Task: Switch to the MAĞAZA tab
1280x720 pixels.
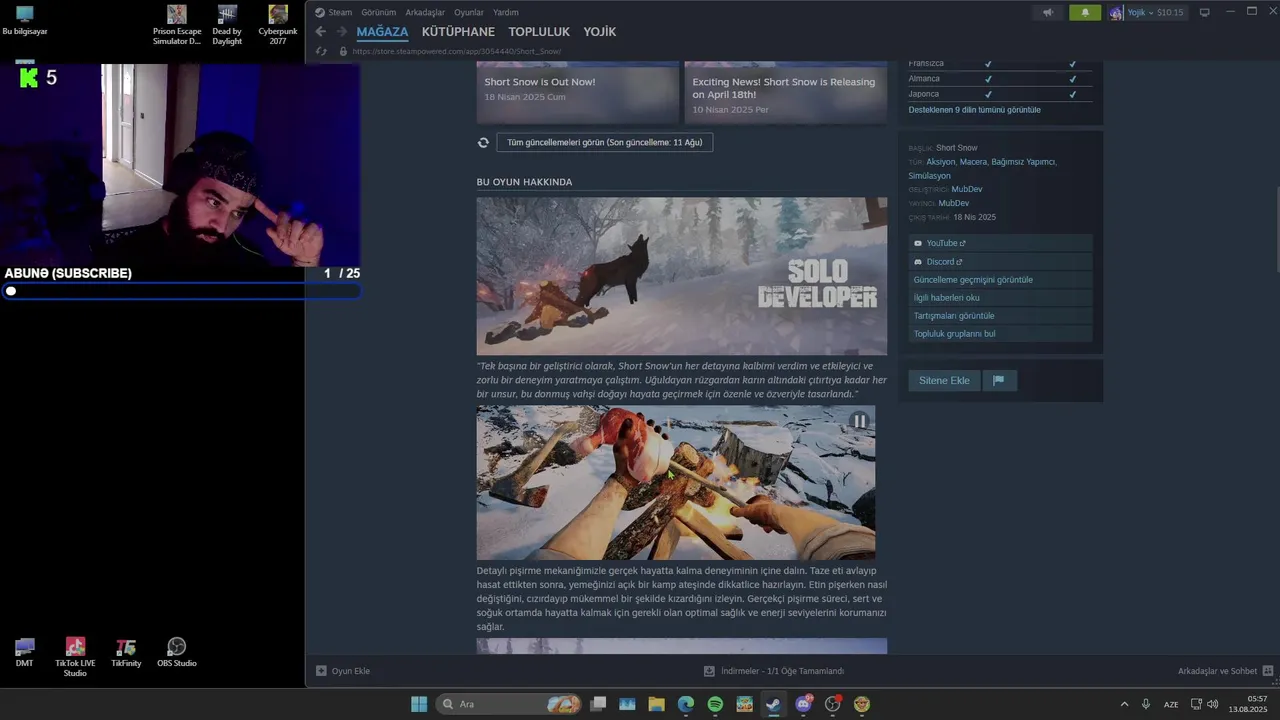Action: click(x=382, y=32)
